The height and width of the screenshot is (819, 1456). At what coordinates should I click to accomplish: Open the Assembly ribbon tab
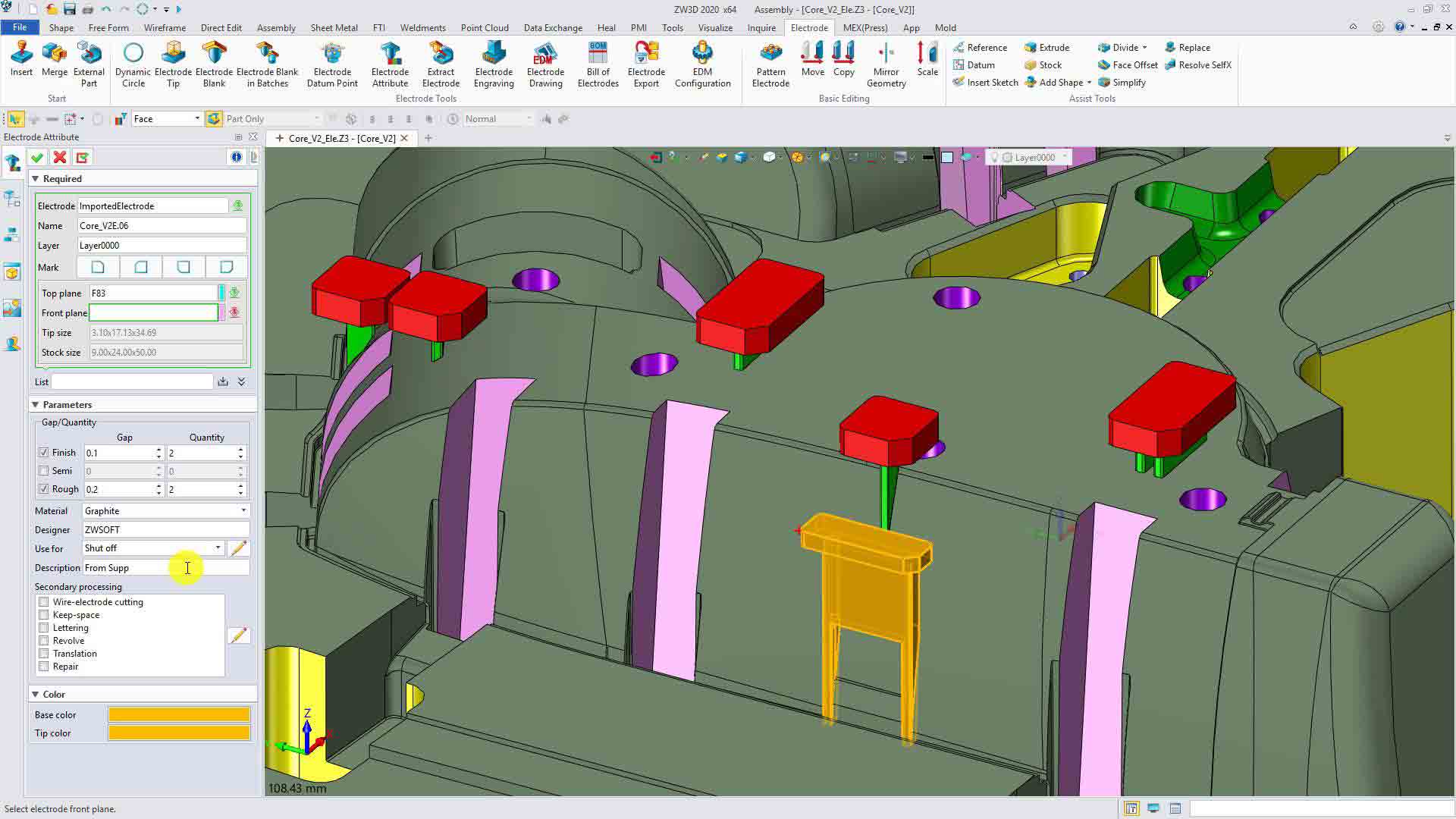pyautogui.click(x=276, y=27)
